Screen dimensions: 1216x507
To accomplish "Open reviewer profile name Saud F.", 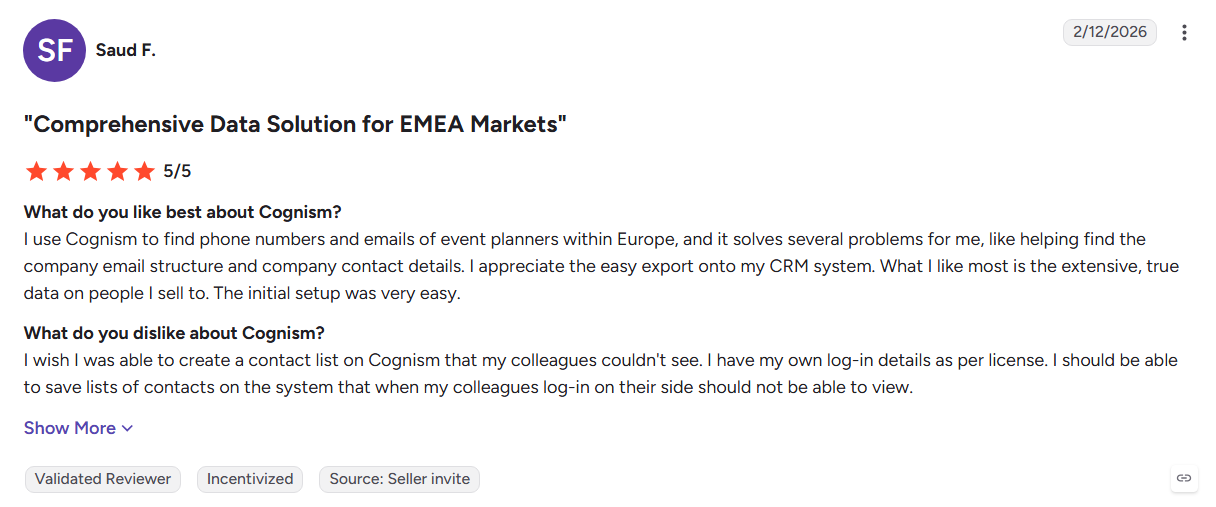I will coord(126,50).
